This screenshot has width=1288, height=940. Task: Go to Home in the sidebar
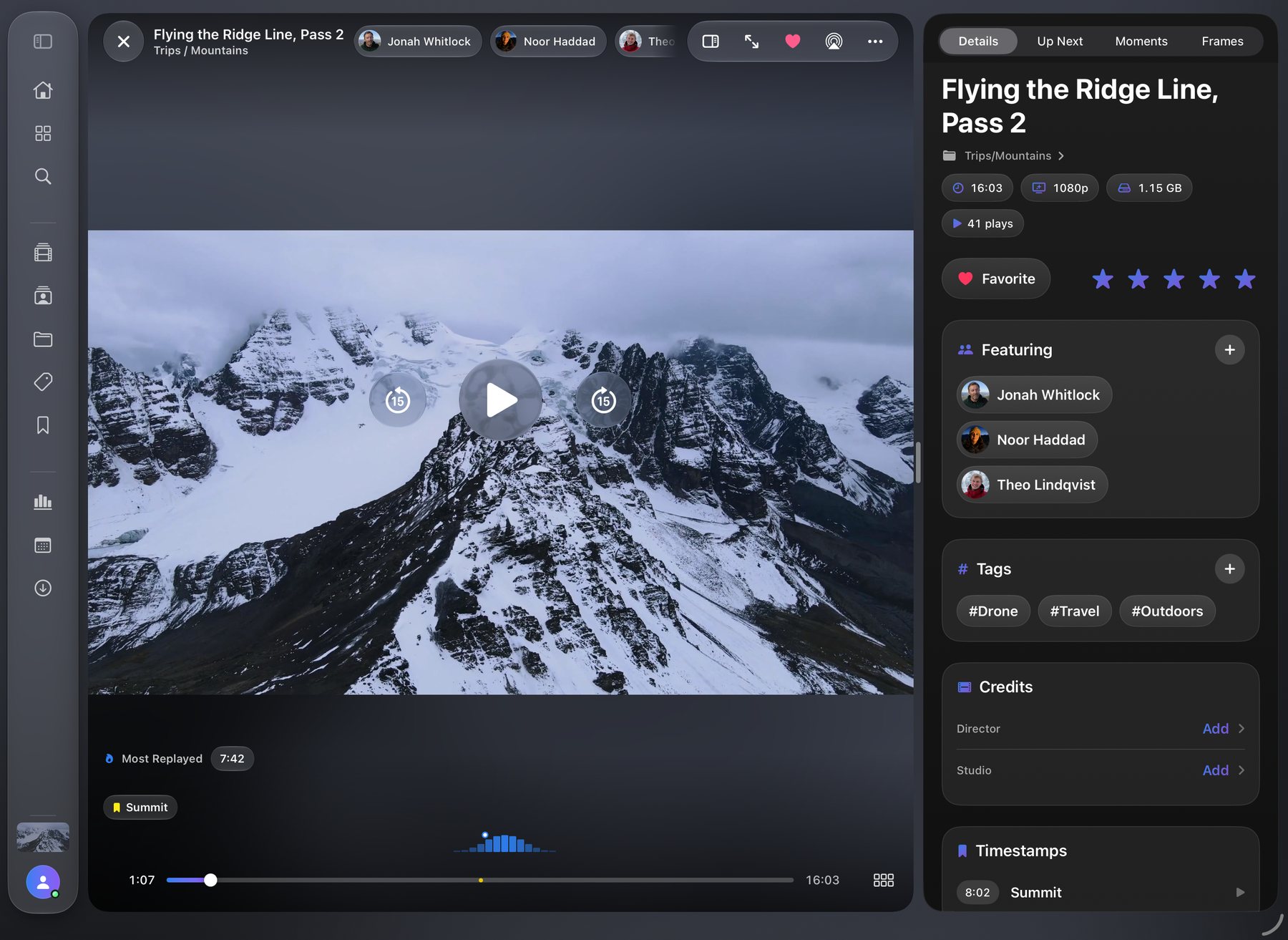(43, 90)
